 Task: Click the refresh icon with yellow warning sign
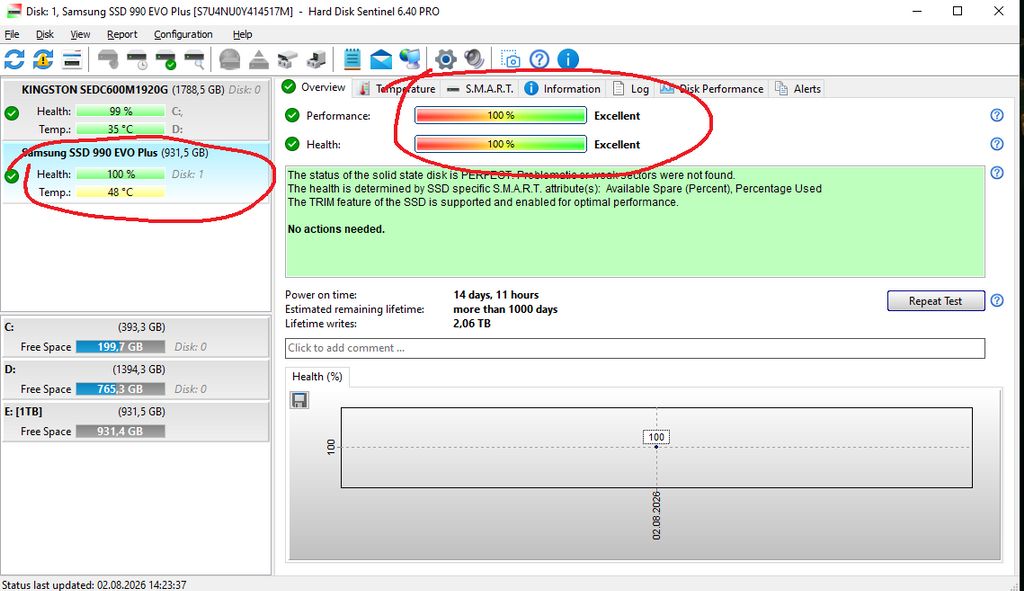(x=43, y=59)
